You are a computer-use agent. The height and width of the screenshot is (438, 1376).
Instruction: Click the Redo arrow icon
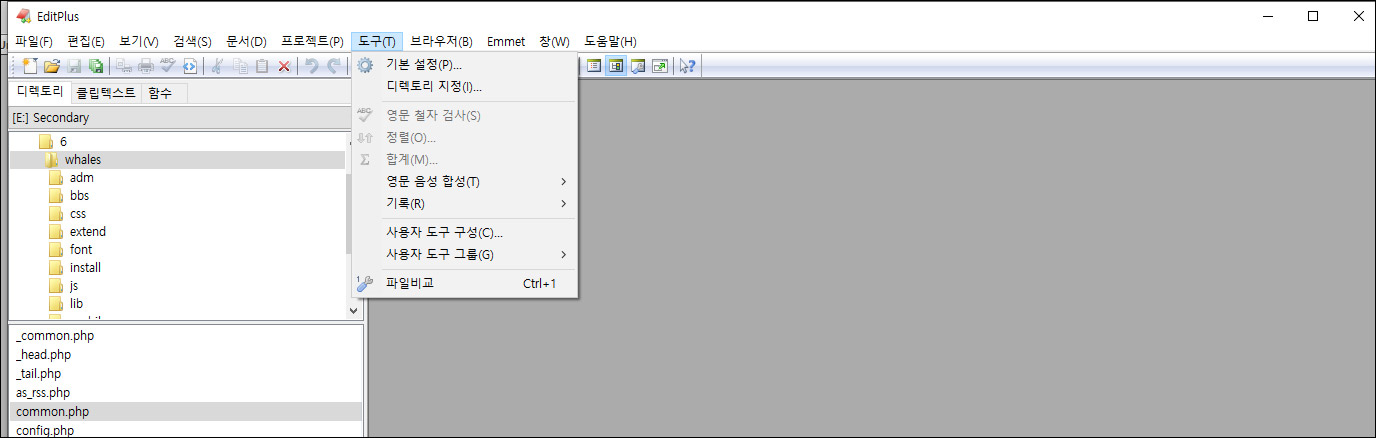pos(334,66)
